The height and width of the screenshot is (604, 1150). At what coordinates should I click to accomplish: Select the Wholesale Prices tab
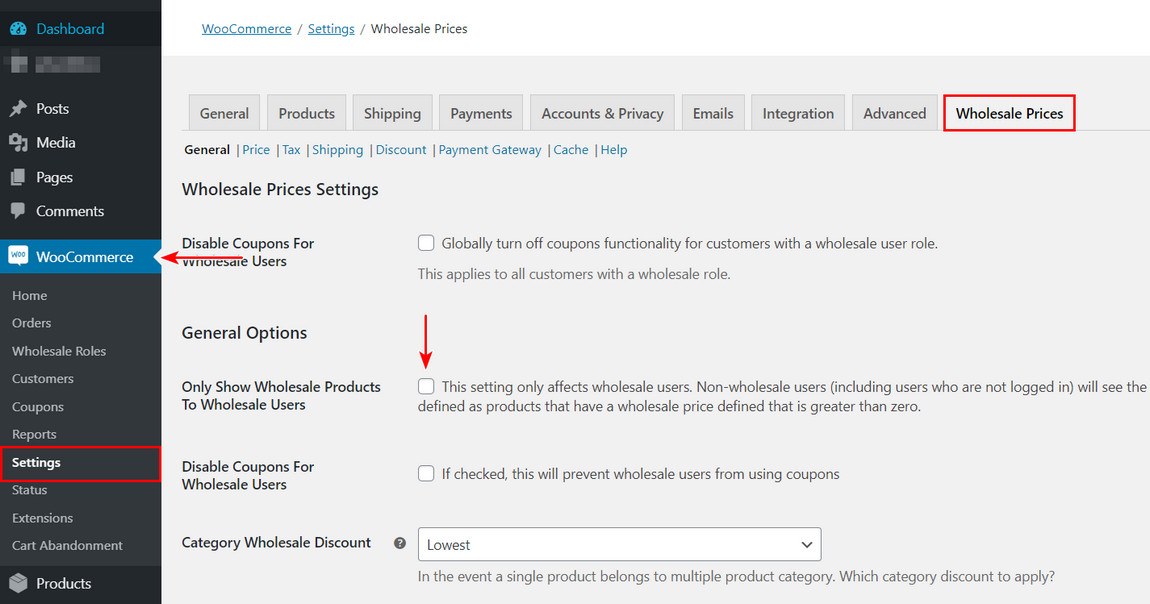pyautogui.click(x=1009, y=113)
